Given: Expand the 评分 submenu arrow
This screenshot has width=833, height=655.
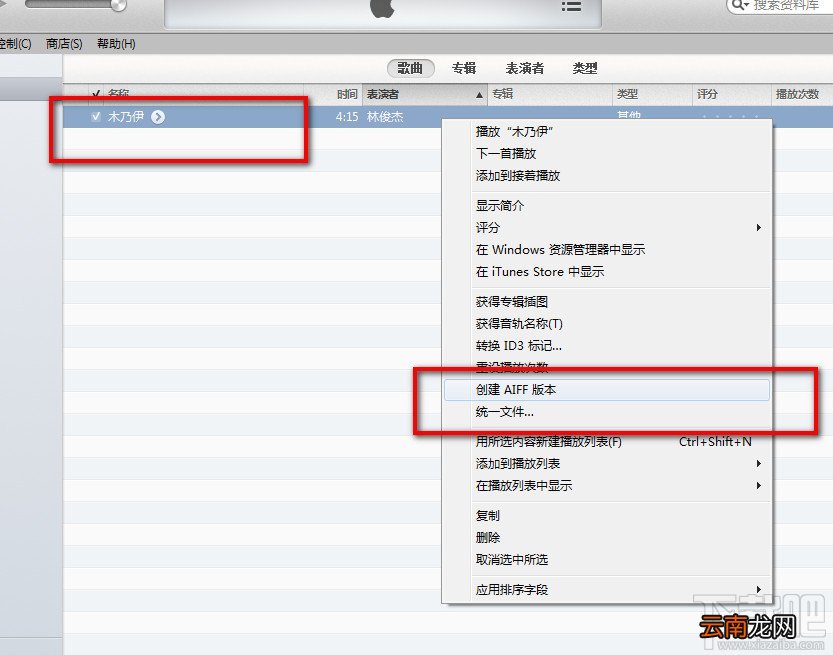Looking at the screenshot, I should 759,227.
